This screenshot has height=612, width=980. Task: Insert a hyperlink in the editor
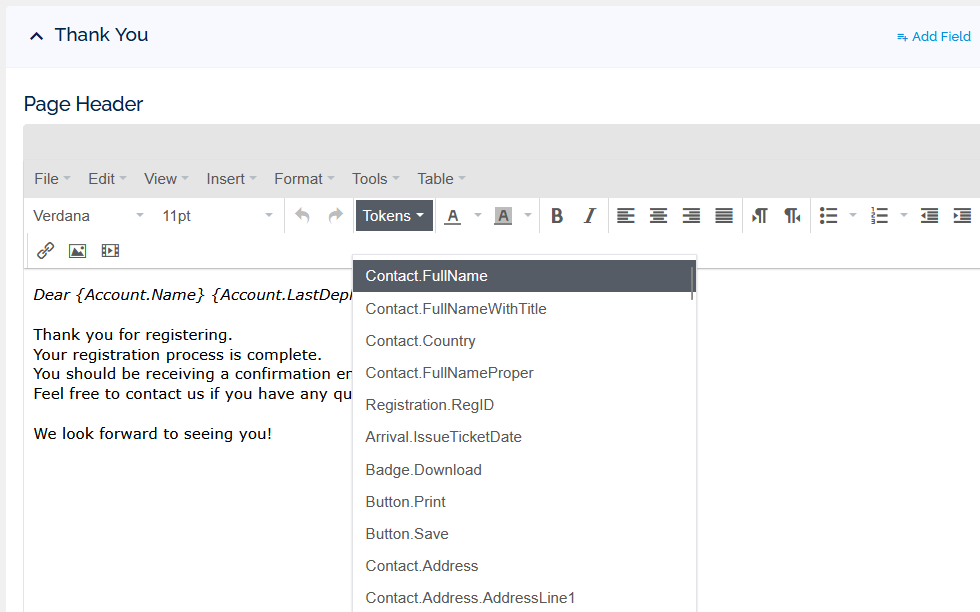[45, 250]
